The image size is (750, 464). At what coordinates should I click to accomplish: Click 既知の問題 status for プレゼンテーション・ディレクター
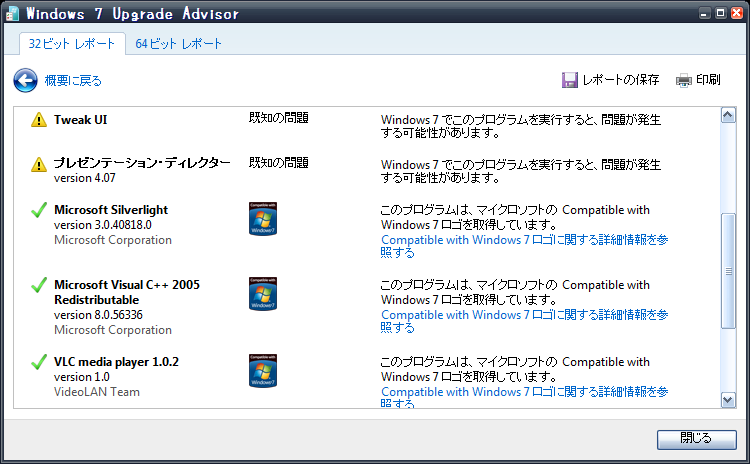[278, 163]
